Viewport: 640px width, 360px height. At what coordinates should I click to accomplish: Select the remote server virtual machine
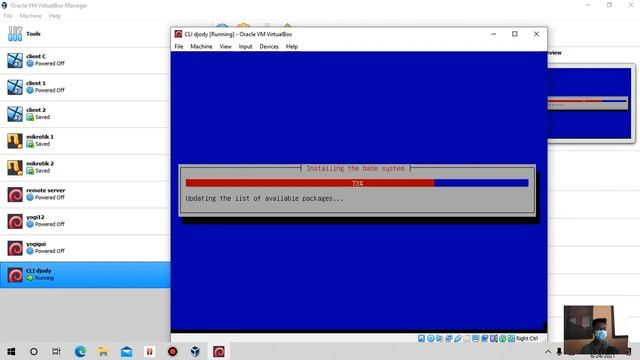[x=85, y=194]
